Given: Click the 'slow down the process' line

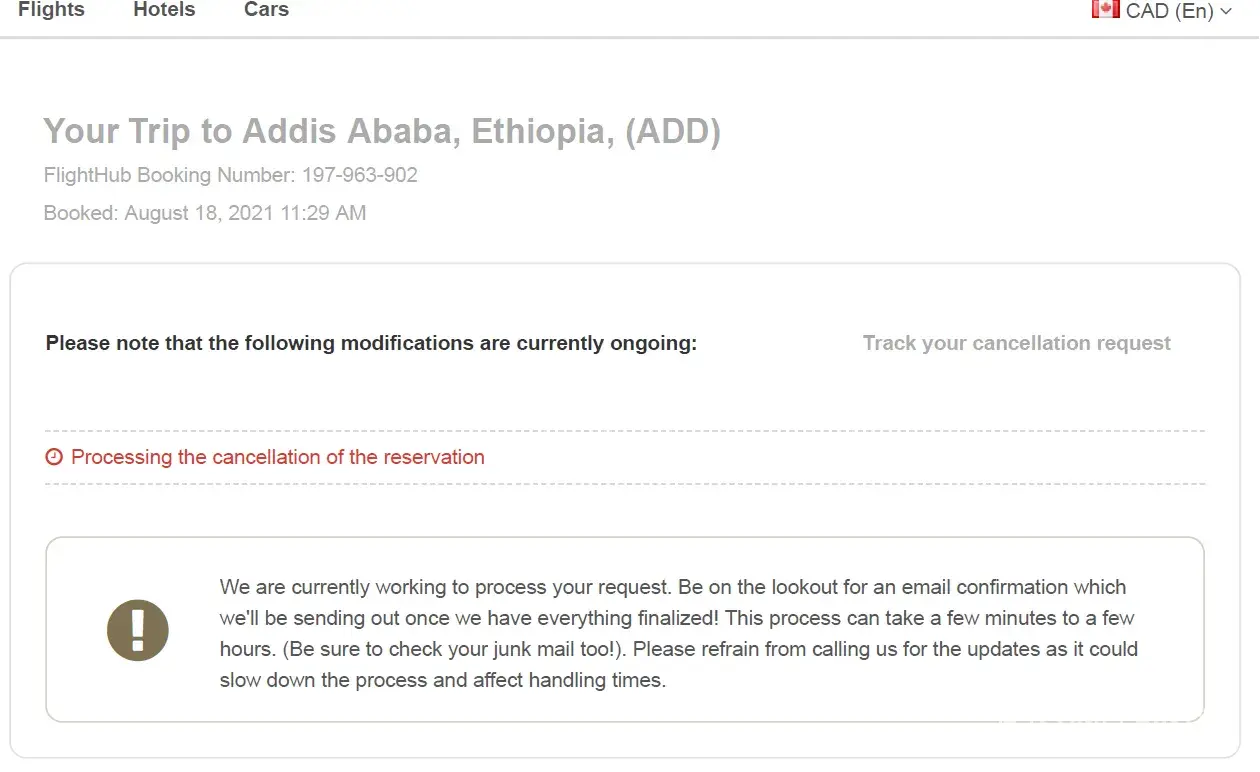Looking at the screenshot, I should 442,680.
